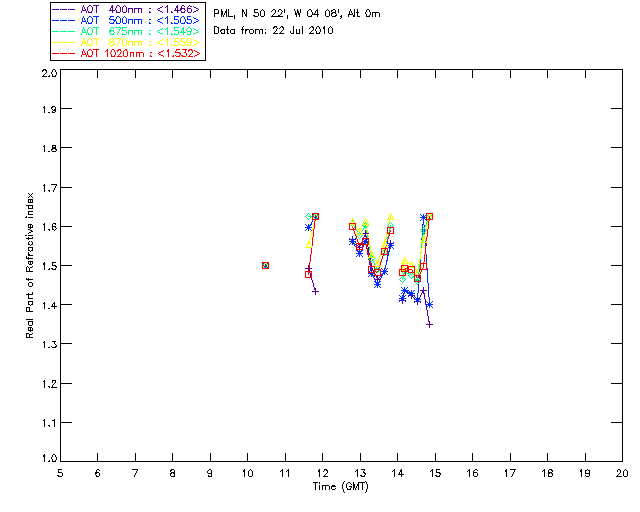Select the legend text 'AOT 500nm : <1.505>'
Screen dimensions: 640x512
coord(140,20)
